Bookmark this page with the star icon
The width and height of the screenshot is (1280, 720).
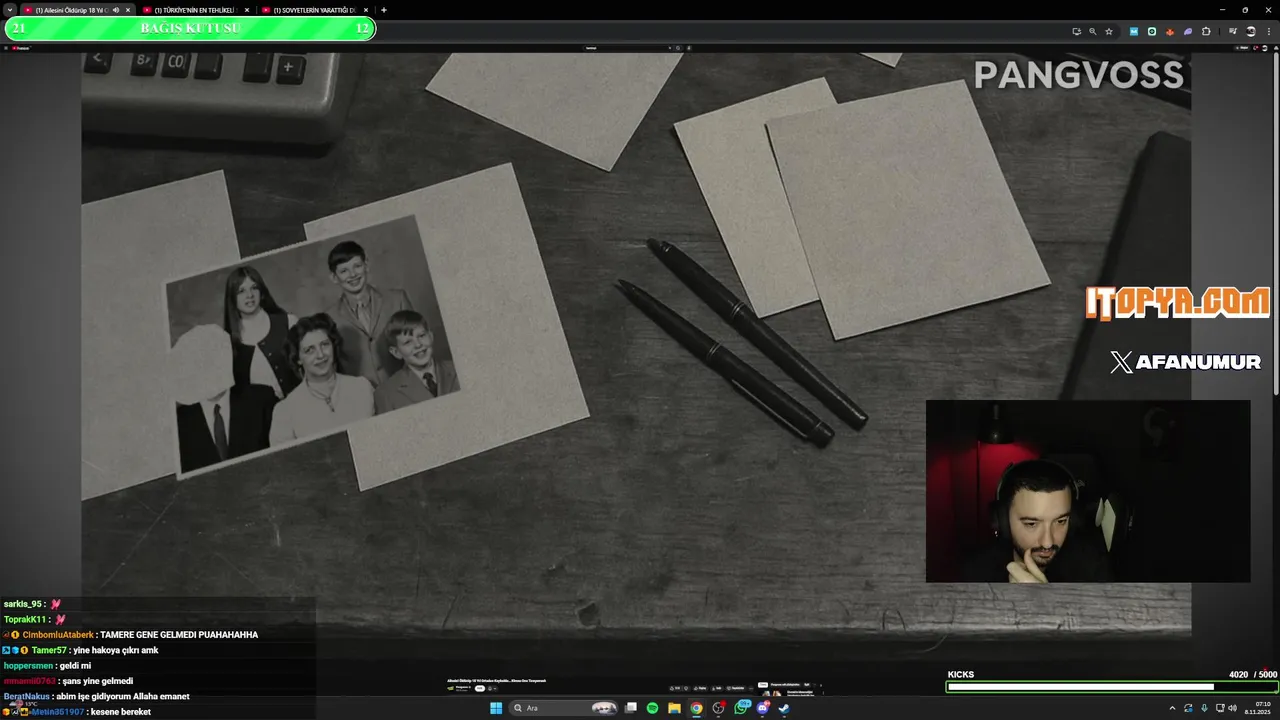(1109, 31)
